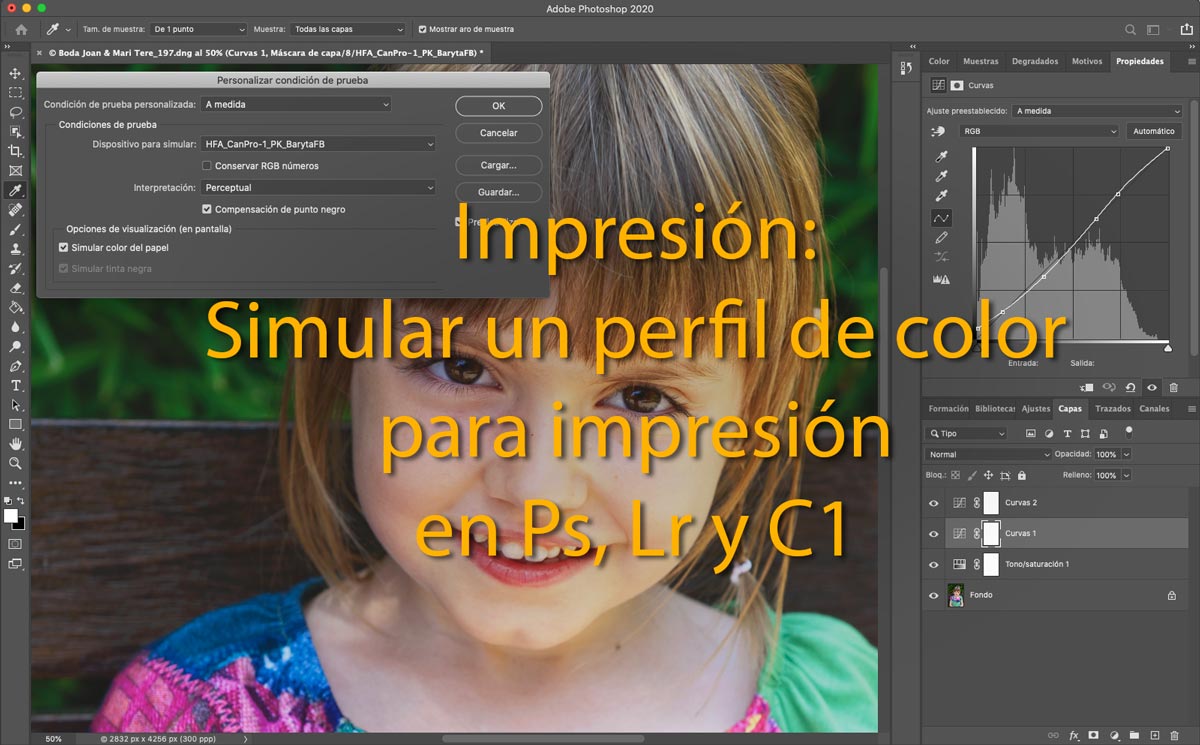Select the Zoom tool
The height and width of the screenshot is (745, 1200).
click(x=15, y=463)
